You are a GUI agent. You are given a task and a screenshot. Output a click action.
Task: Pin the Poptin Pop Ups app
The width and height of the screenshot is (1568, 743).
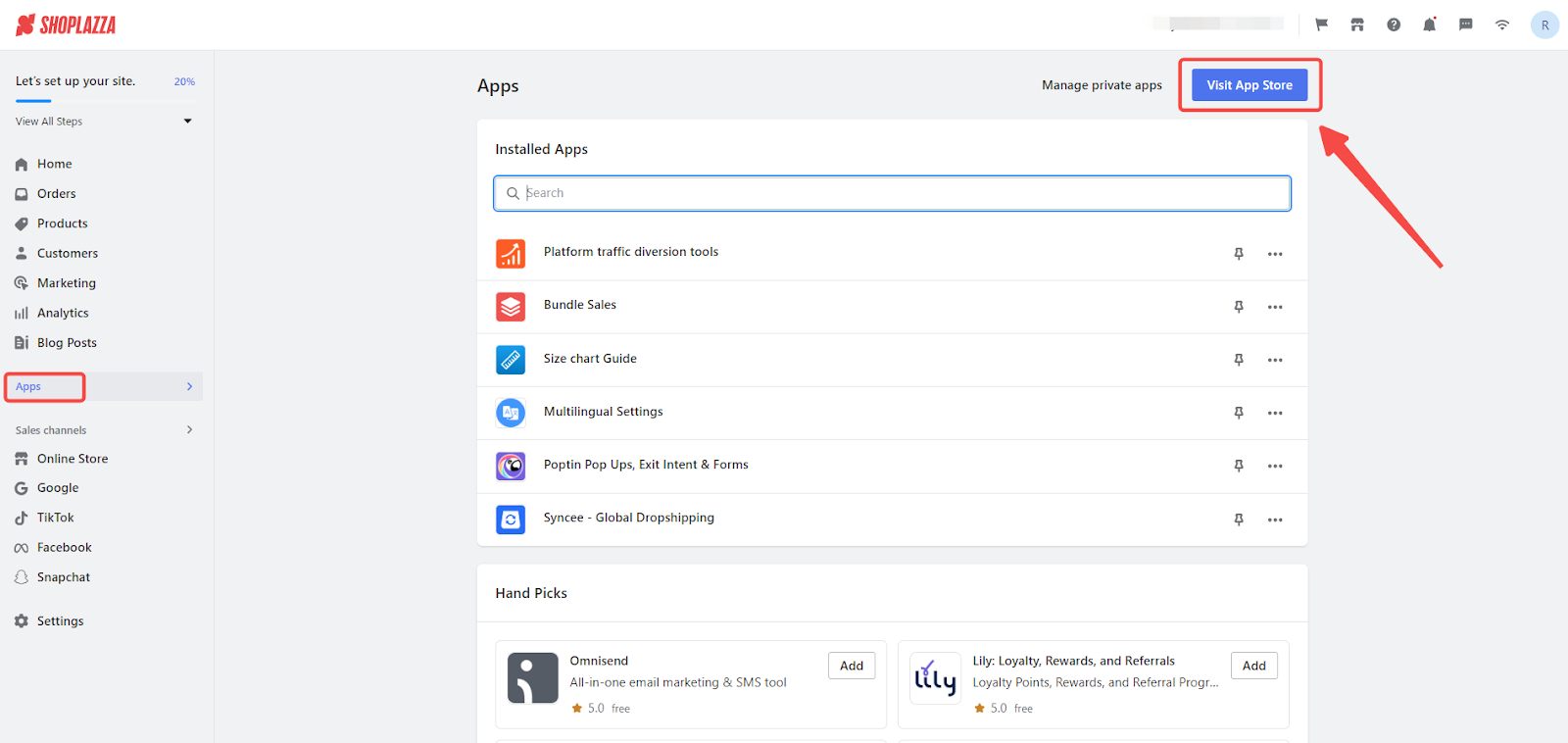tap(1239, 466)
